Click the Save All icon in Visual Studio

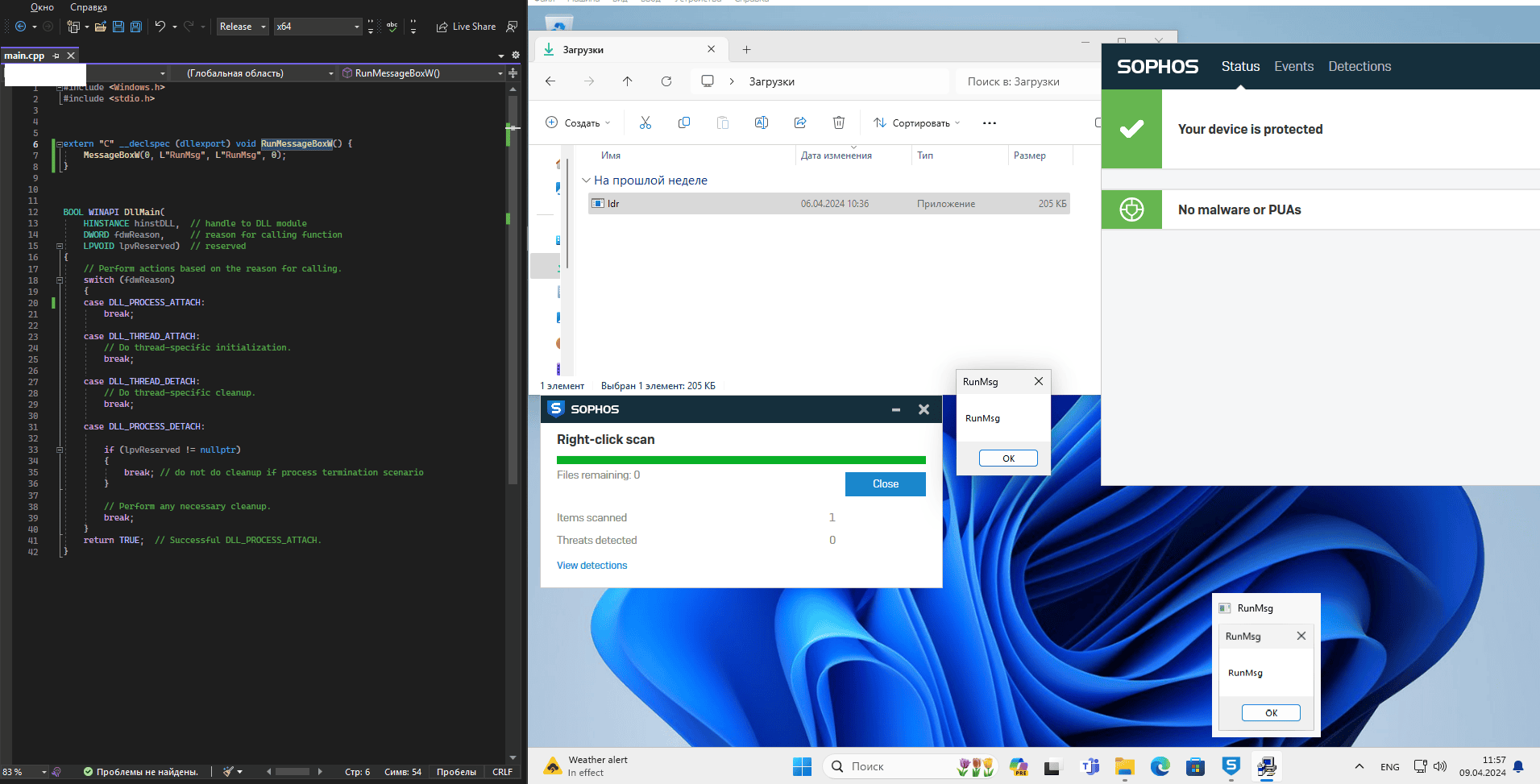click(x=136, y=27)
